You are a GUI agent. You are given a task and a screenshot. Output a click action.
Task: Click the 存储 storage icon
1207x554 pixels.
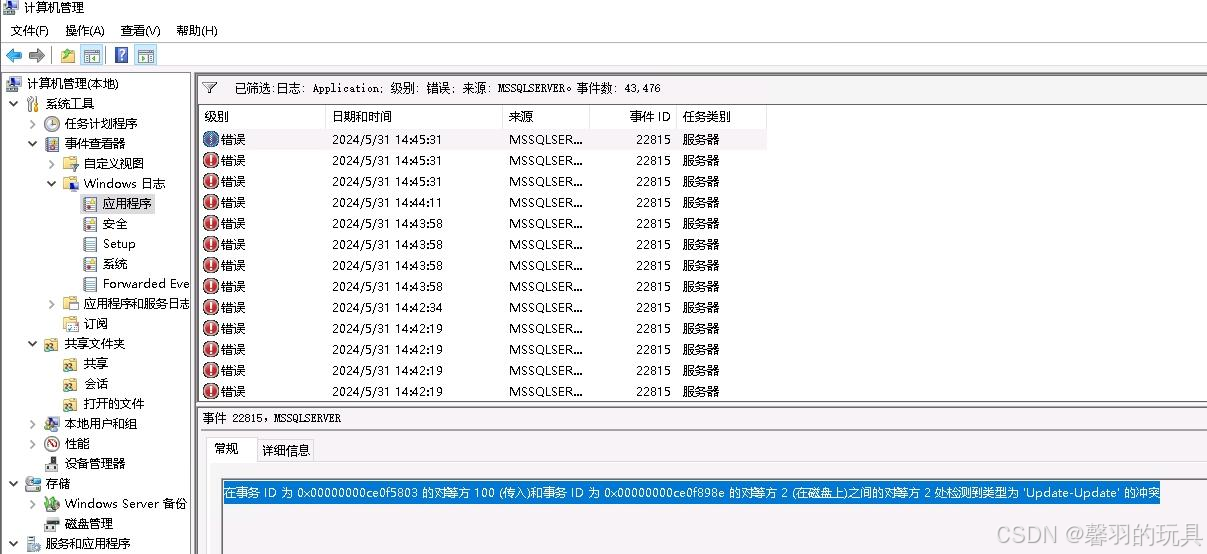click(33, 484)
